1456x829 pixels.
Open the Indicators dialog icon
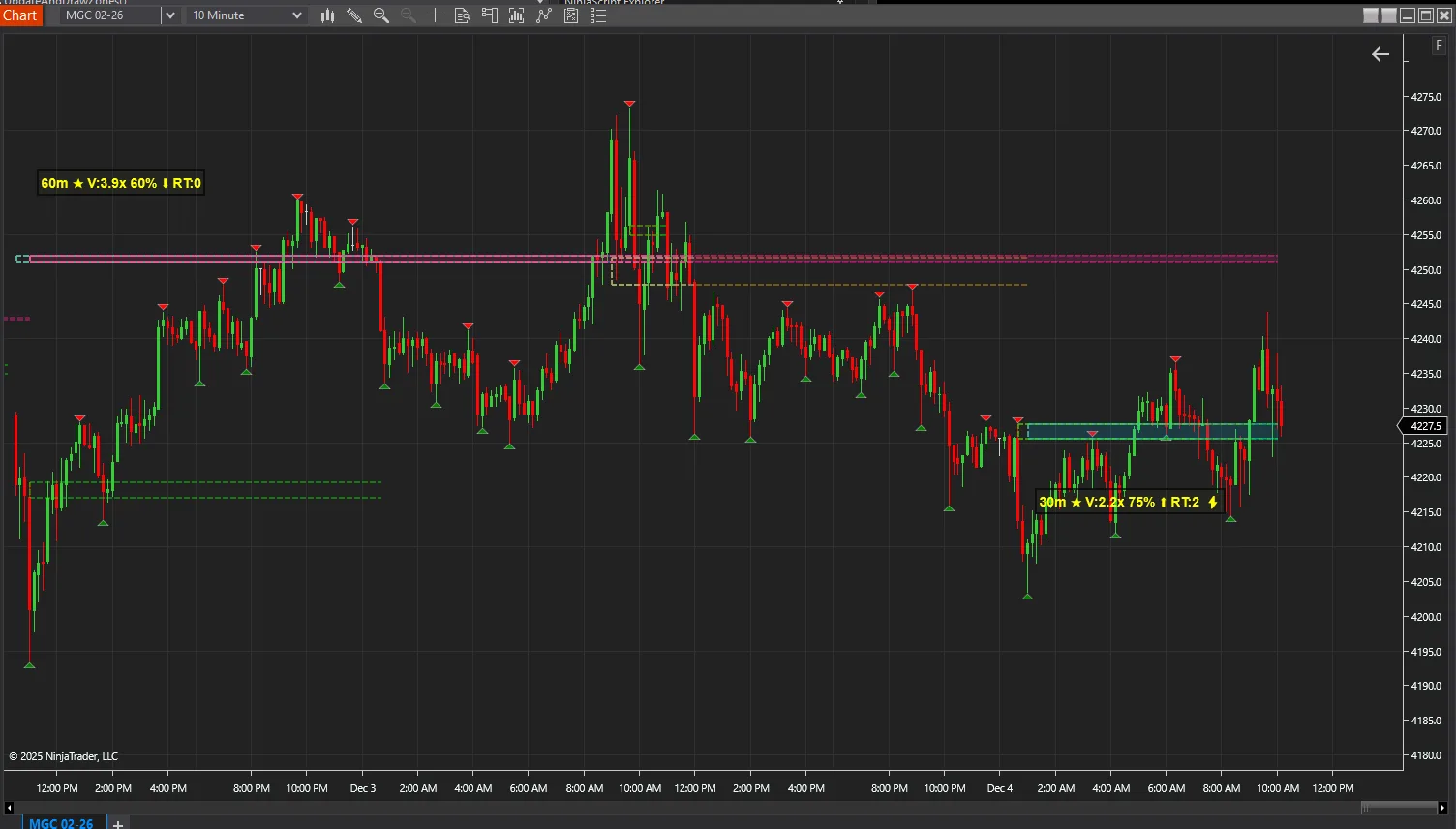click(x=543, y=15)
